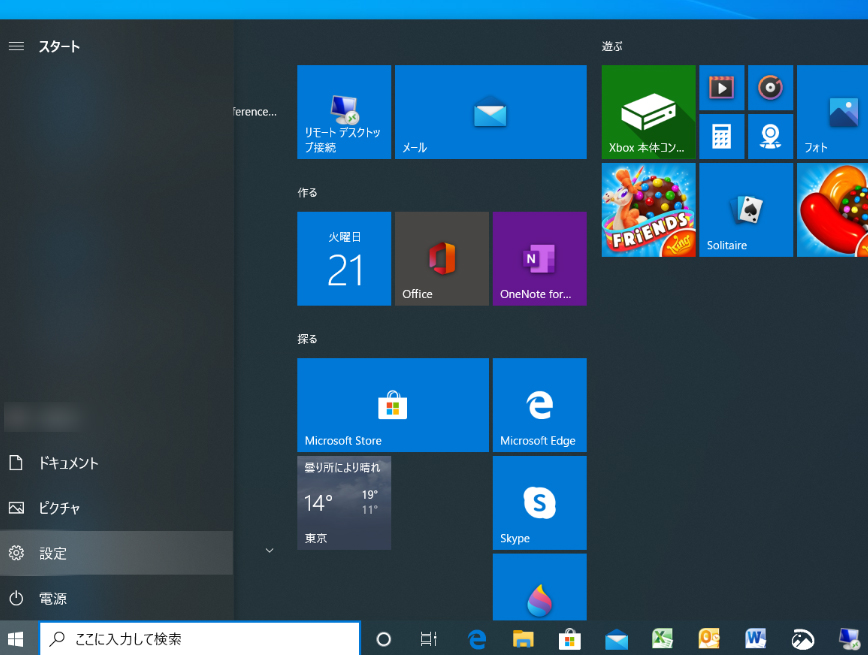Open Cortana from the taskbar
The width and height of the screenshot is (868, 655).
(x=384, y=639)
